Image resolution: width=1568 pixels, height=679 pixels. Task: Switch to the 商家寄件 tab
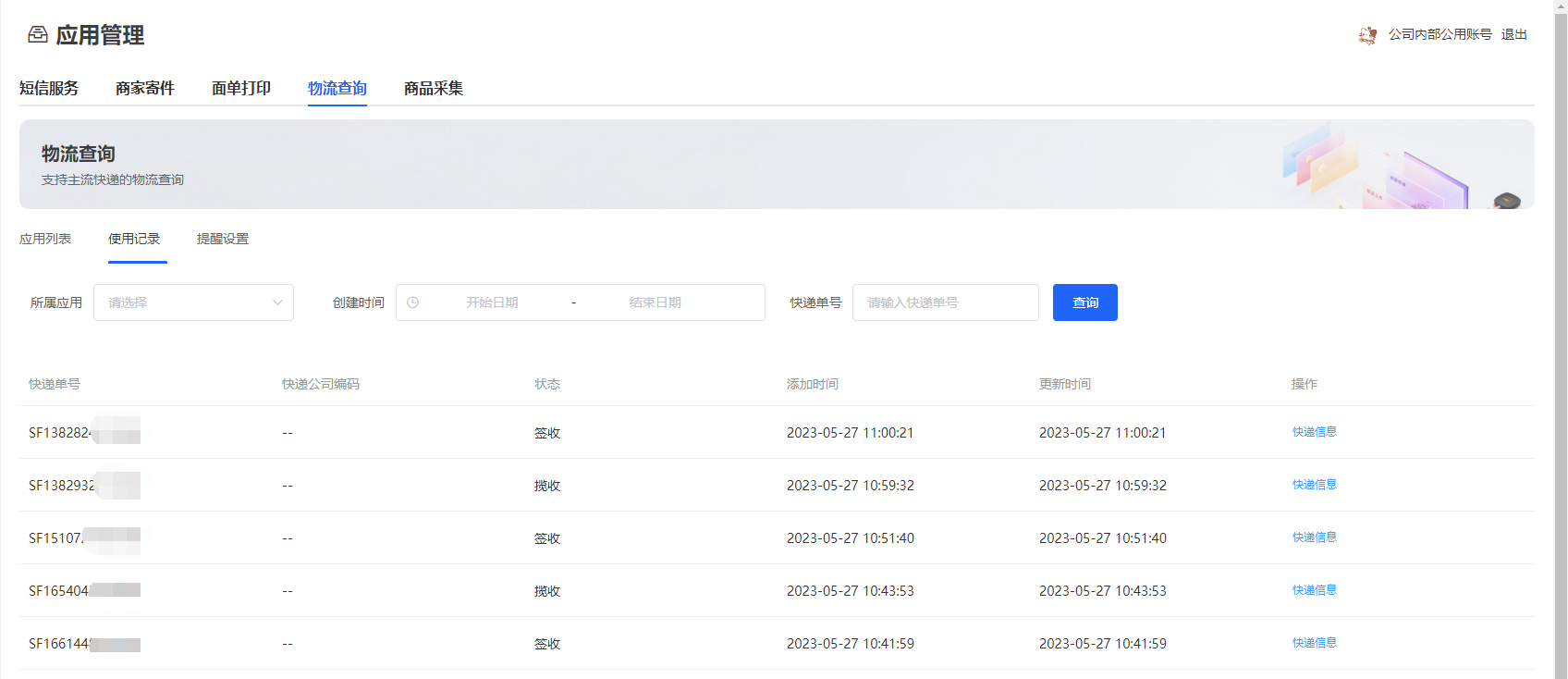tap(145, 89)
